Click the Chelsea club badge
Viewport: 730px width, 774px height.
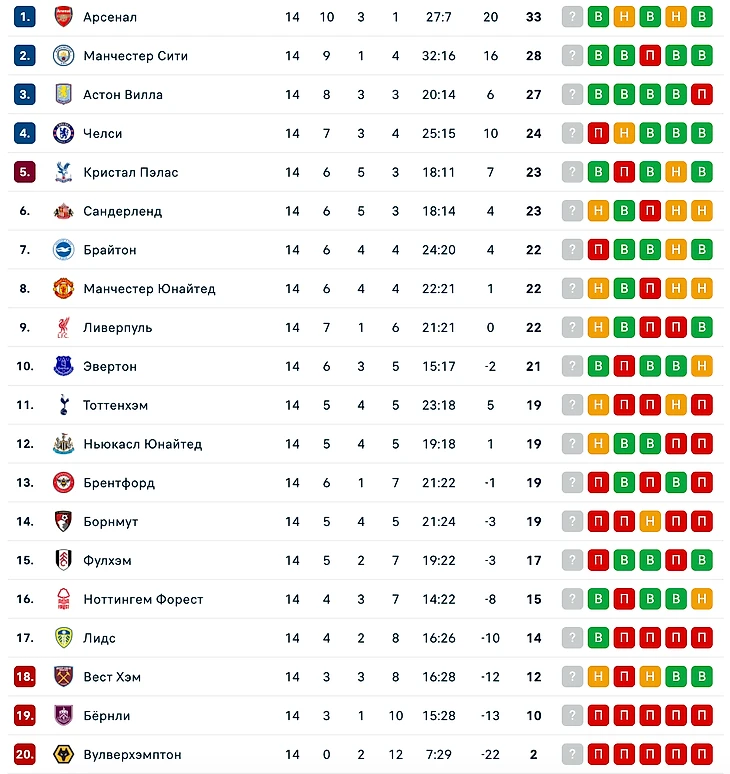click(x=63, y=133)
